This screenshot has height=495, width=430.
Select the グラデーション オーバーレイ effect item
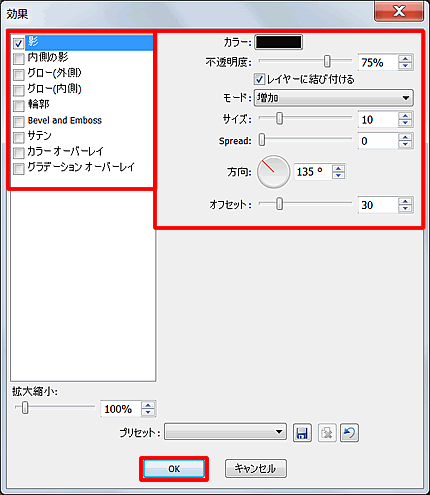81,167
